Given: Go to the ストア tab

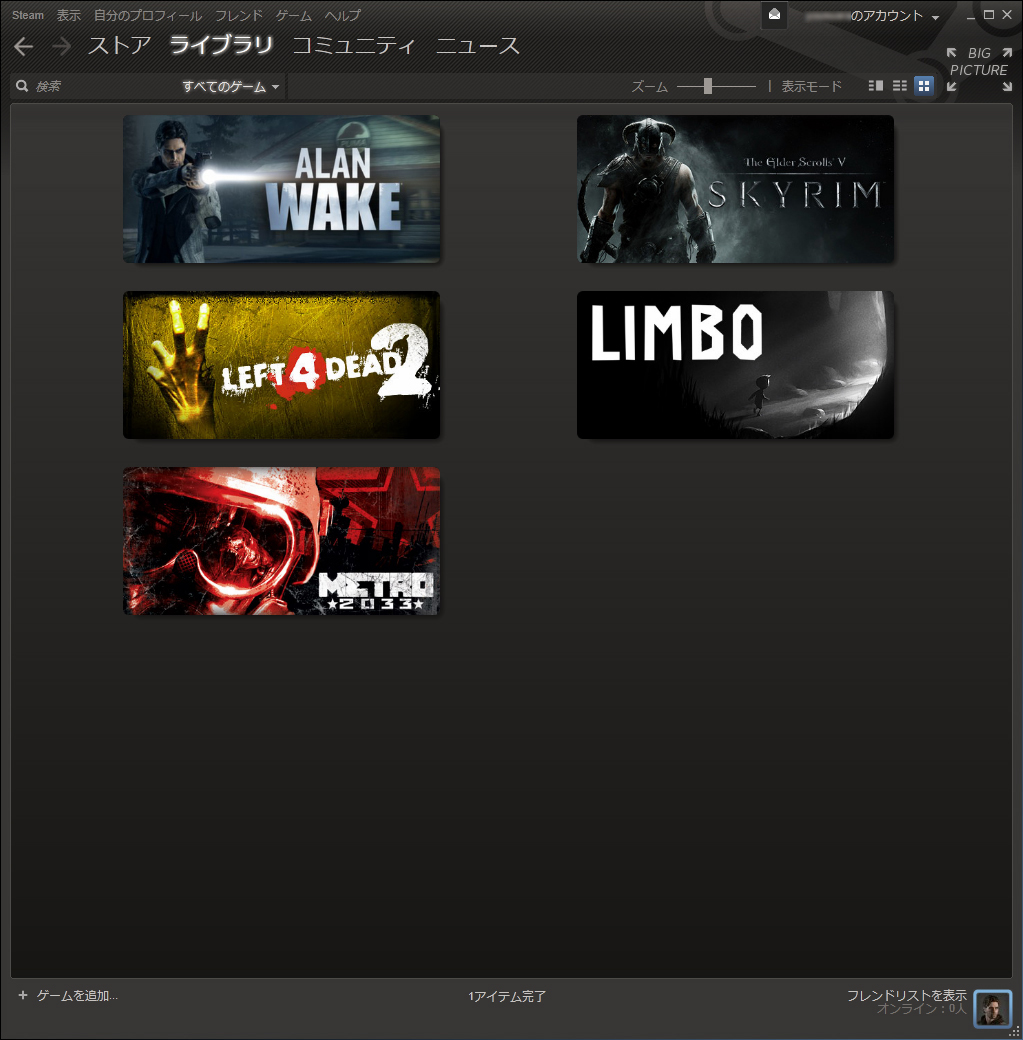Looking at the screenshot, I should coord(119,45).
